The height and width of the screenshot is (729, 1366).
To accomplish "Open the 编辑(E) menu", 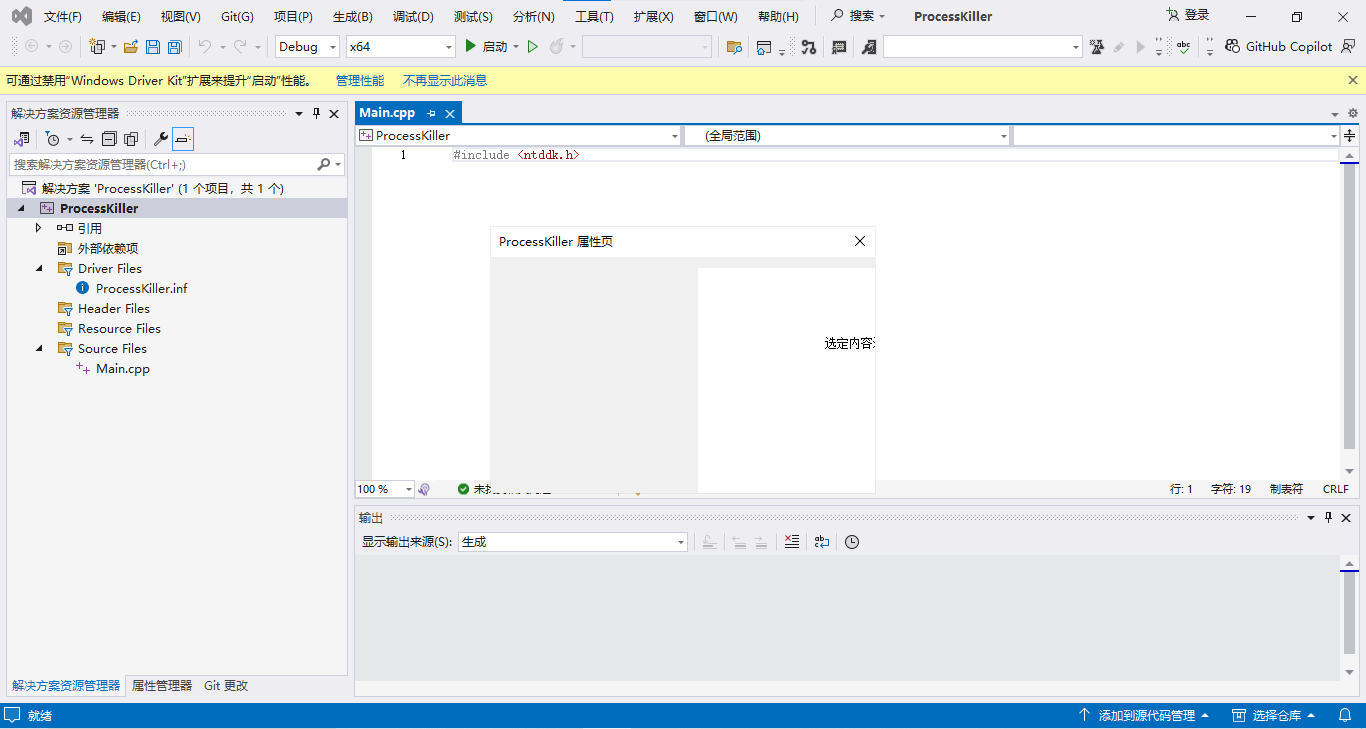I will coord(121,16).
